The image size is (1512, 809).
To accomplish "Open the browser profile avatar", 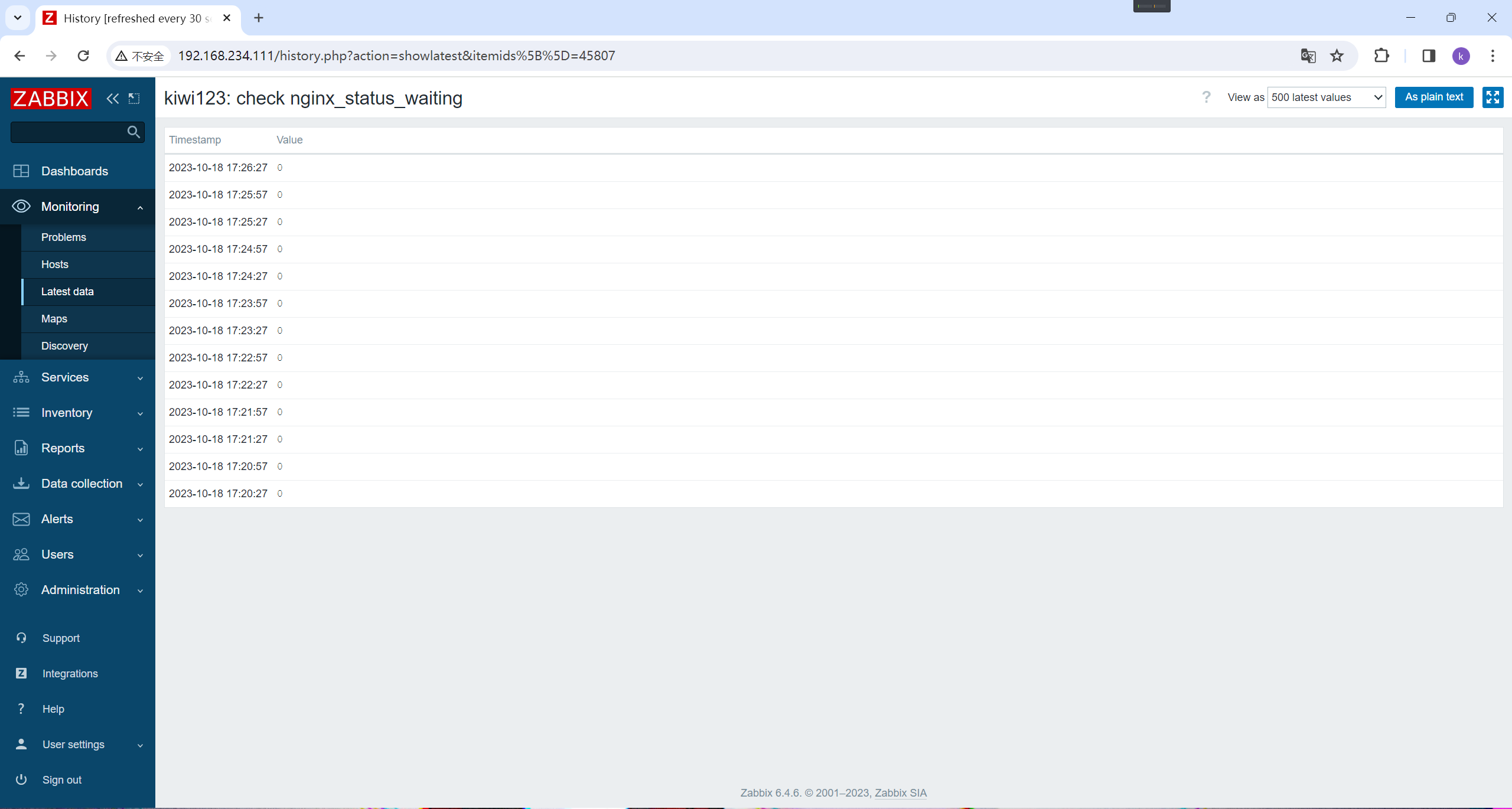I will 1461,56.
